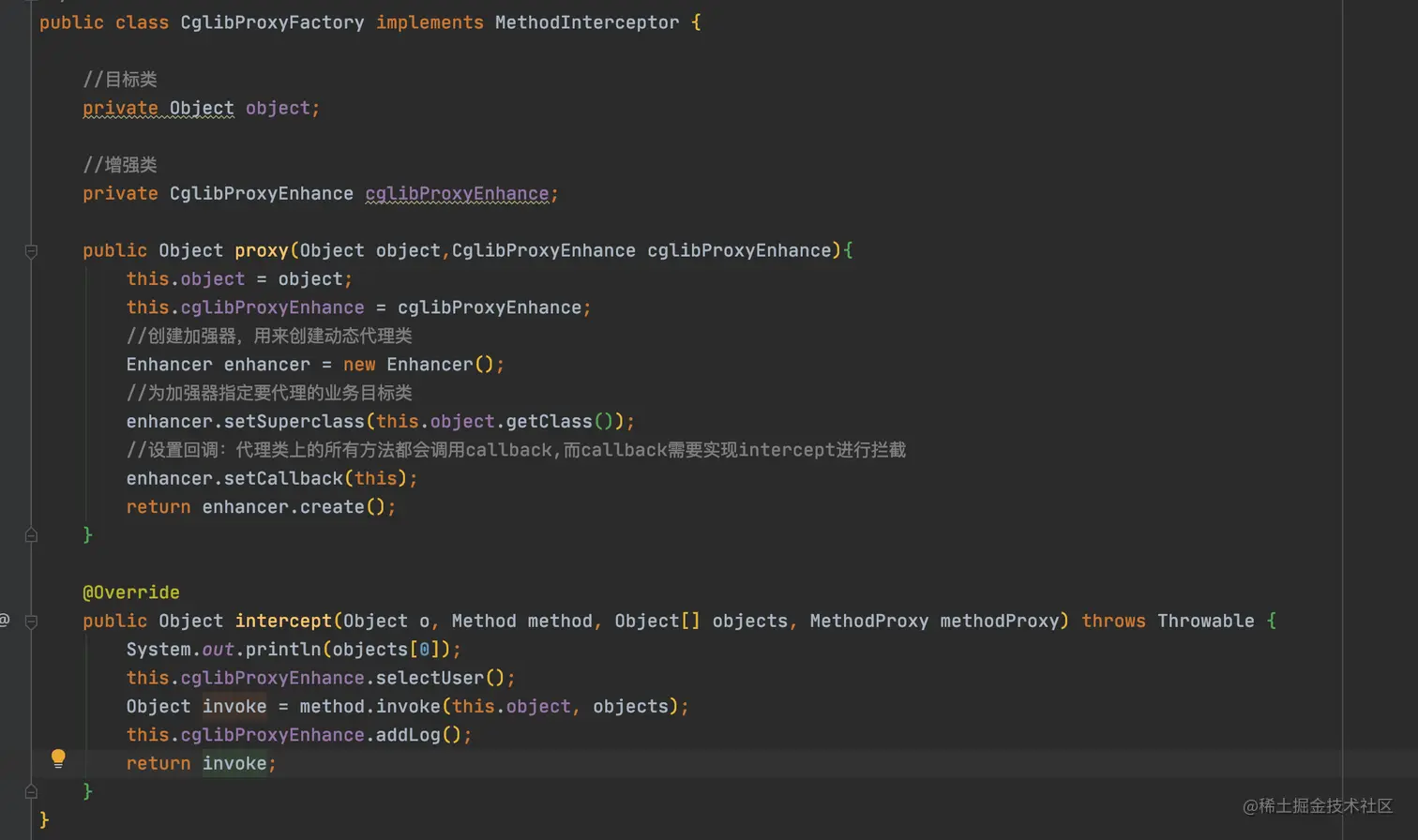The image size is (1418, 840).
Task: Click the @ override gutter icon beside intercept
Action: pos(5,620)
